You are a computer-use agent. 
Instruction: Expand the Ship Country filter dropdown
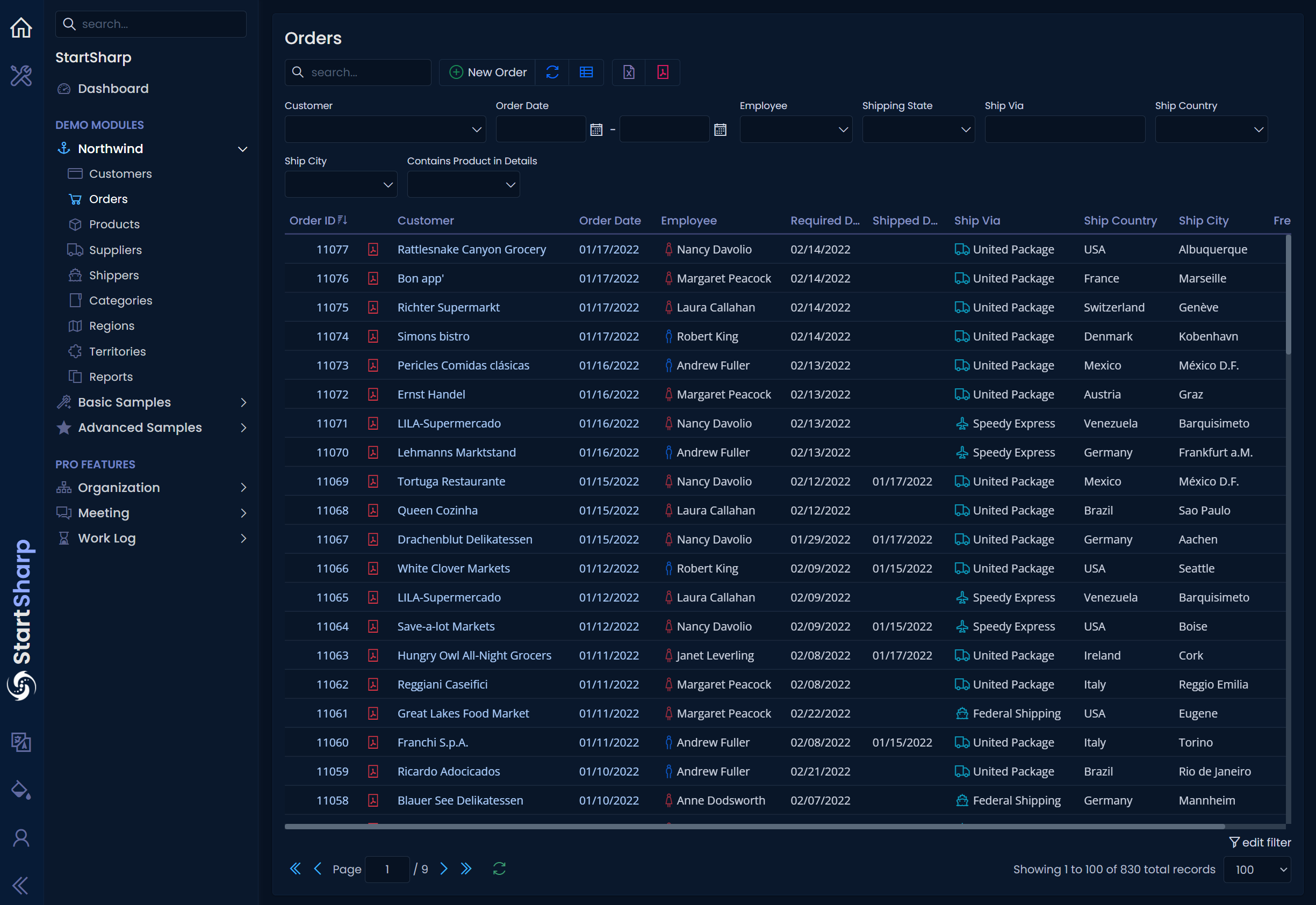click(x=1211, y=130)
